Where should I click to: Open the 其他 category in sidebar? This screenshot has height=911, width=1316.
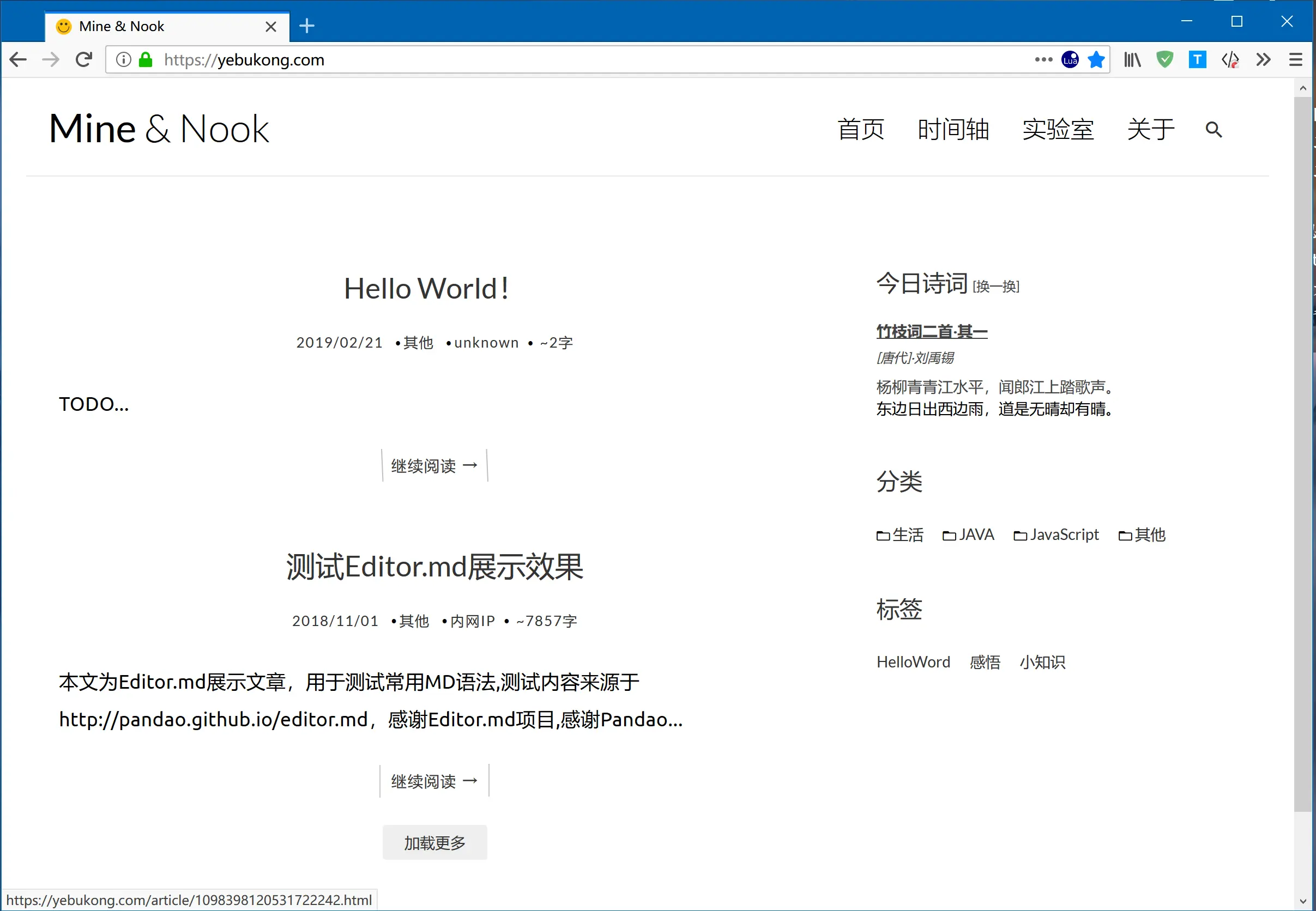pyautogui.click(x=1142, y=535)
